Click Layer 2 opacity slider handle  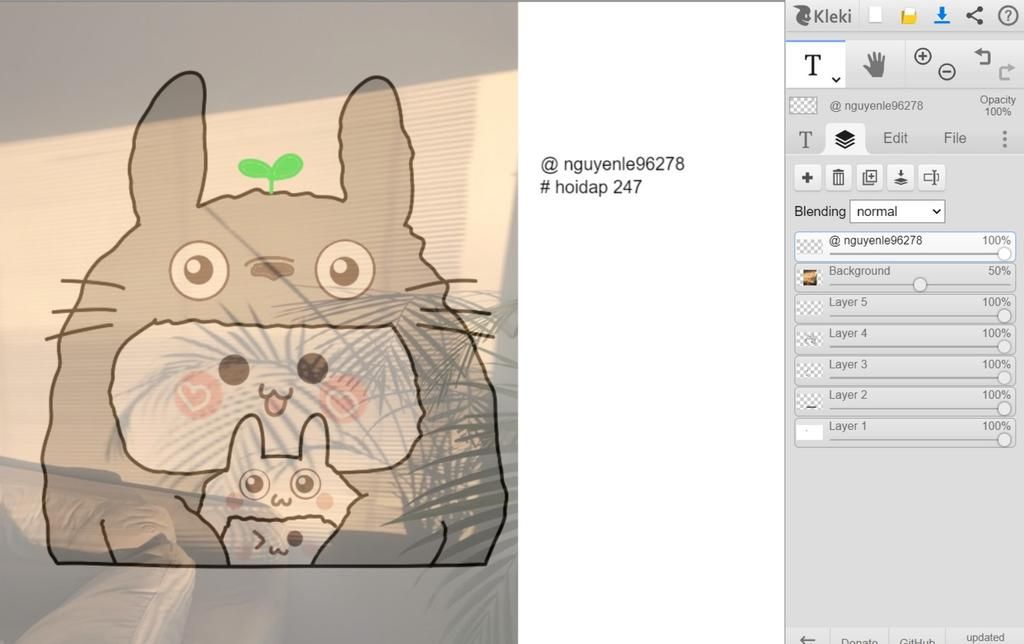click(x=1004, y=409)
